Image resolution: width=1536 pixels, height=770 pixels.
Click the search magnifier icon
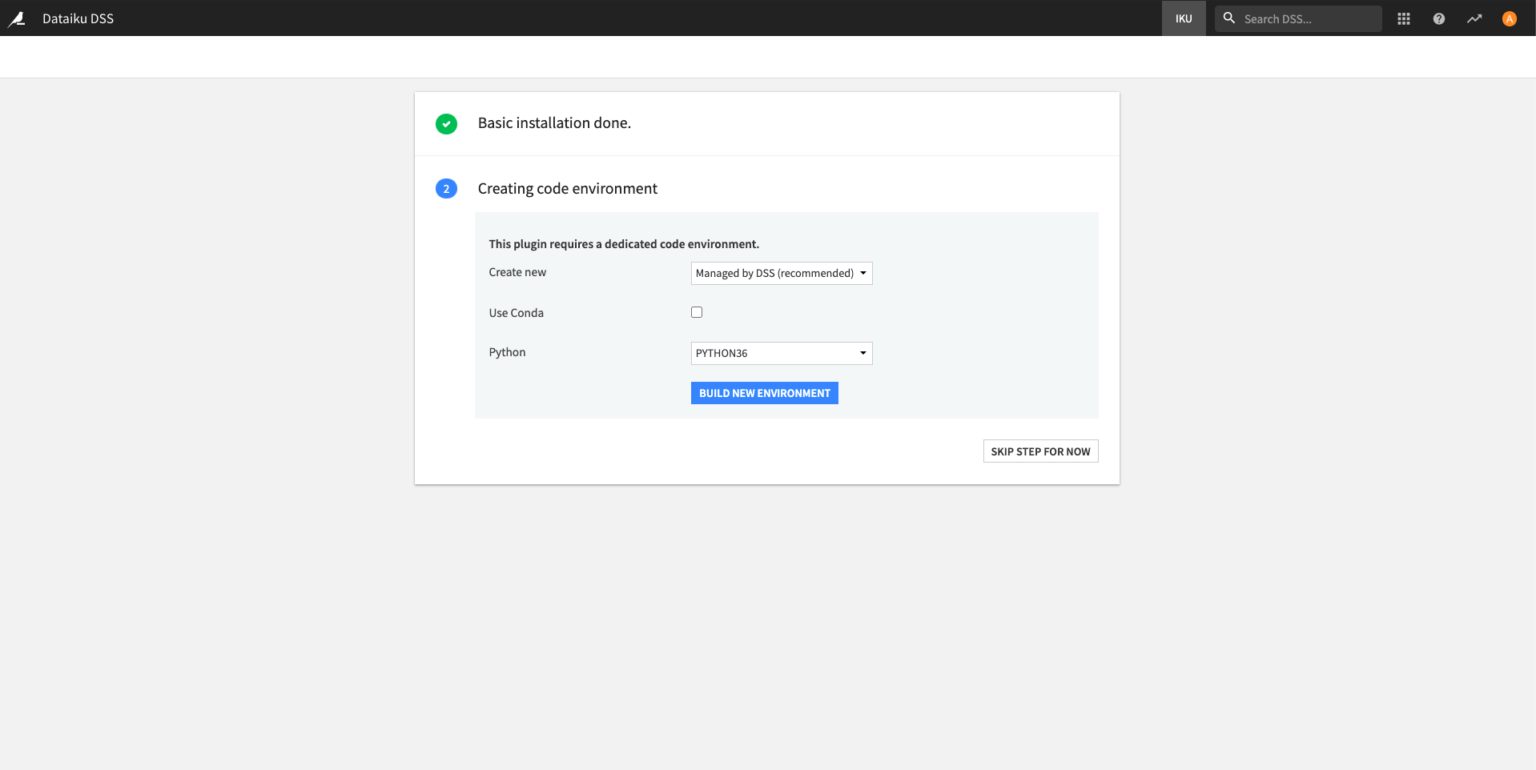(1229, 17)
